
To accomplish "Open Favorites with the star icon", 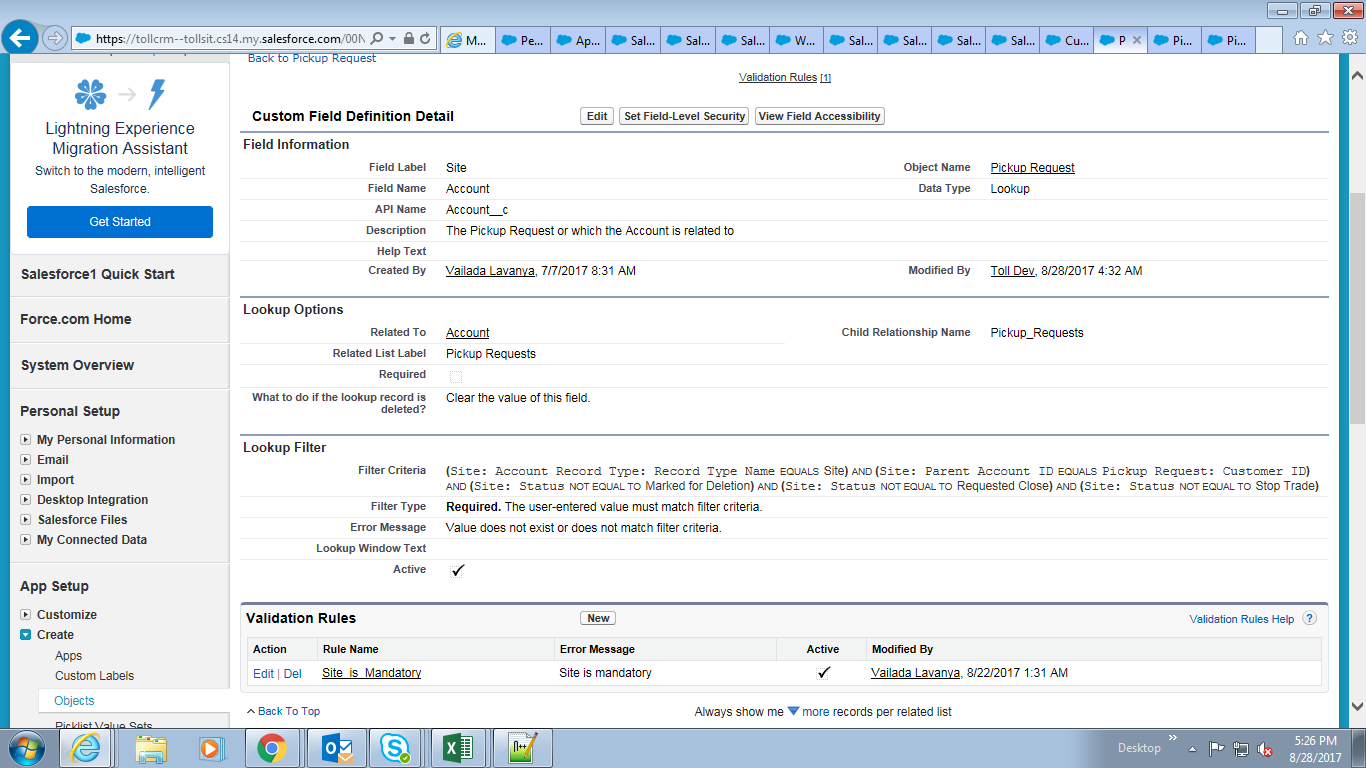I will pos(1325,38).
